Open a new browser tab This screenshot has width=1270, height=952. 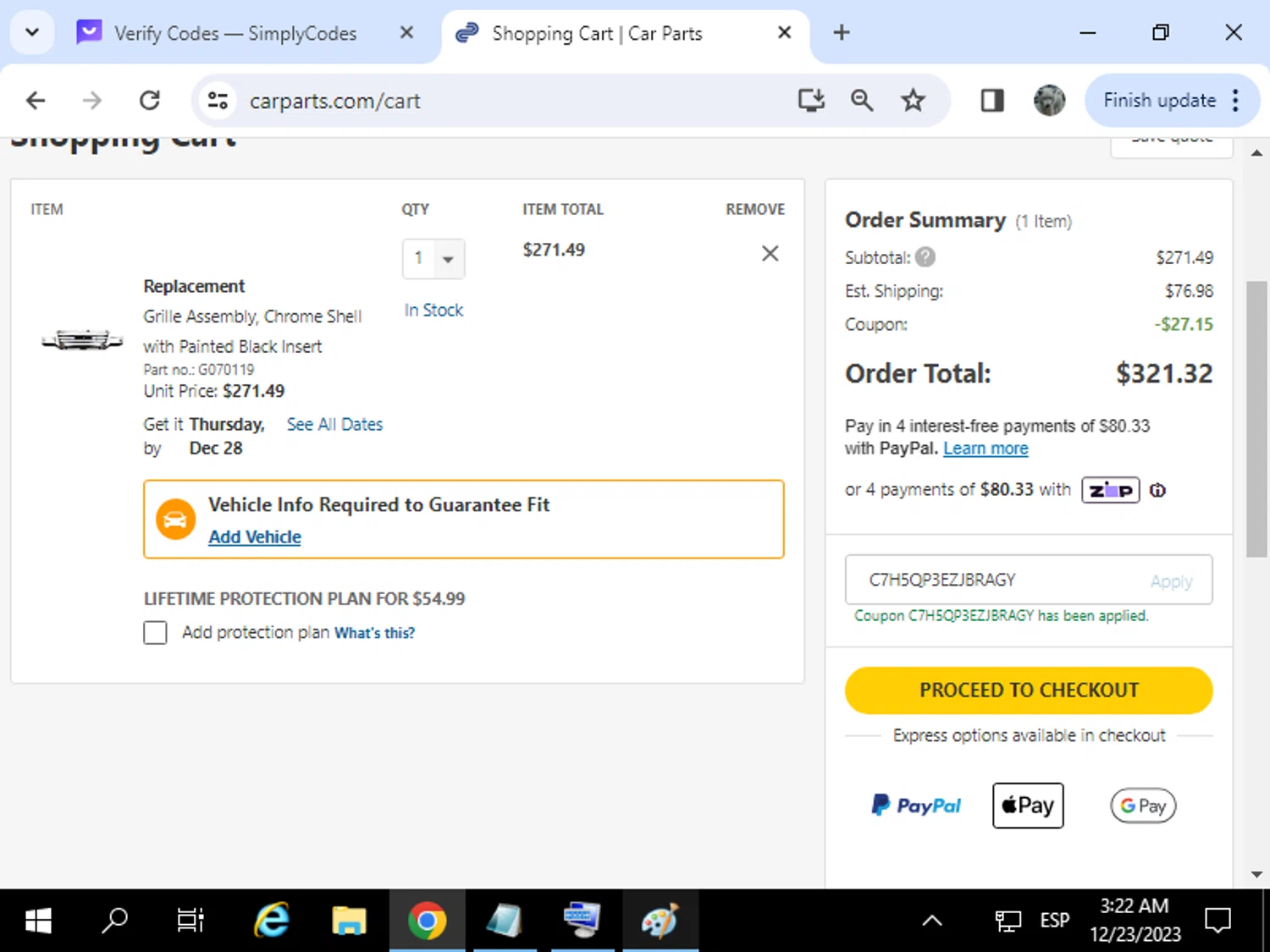[841, 33]
